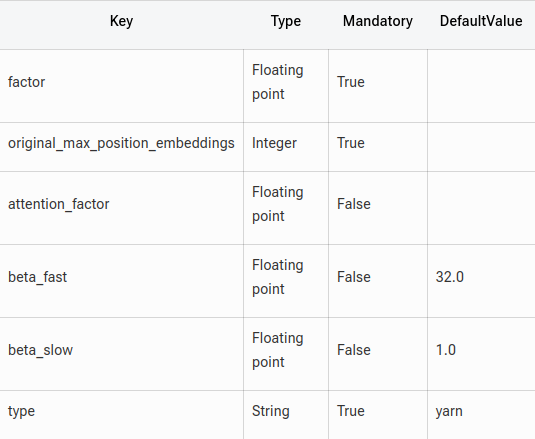The image size is (535, 439).
Task: Click the Type column header
Action: pyautogui.click(x=286, y=21)
